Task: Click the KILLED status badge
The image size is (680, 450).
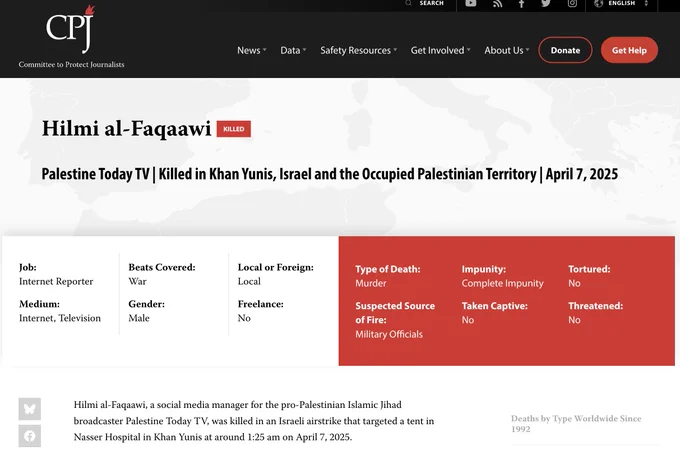Action: [234, 129]
